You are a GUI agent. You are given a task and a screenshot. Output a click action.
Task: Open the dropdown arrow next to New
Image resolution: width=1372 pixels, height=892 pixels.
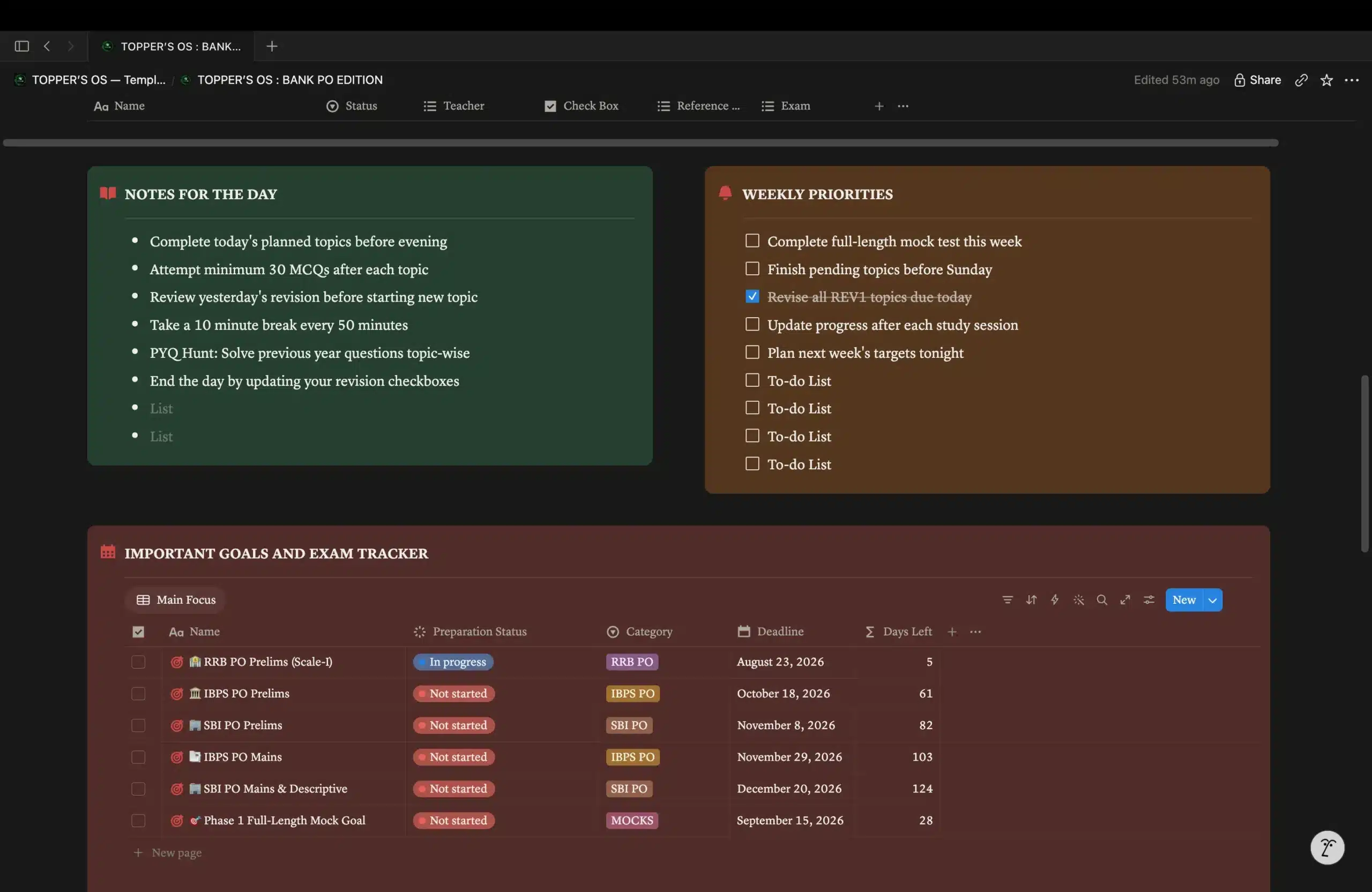pos(1212,600)
